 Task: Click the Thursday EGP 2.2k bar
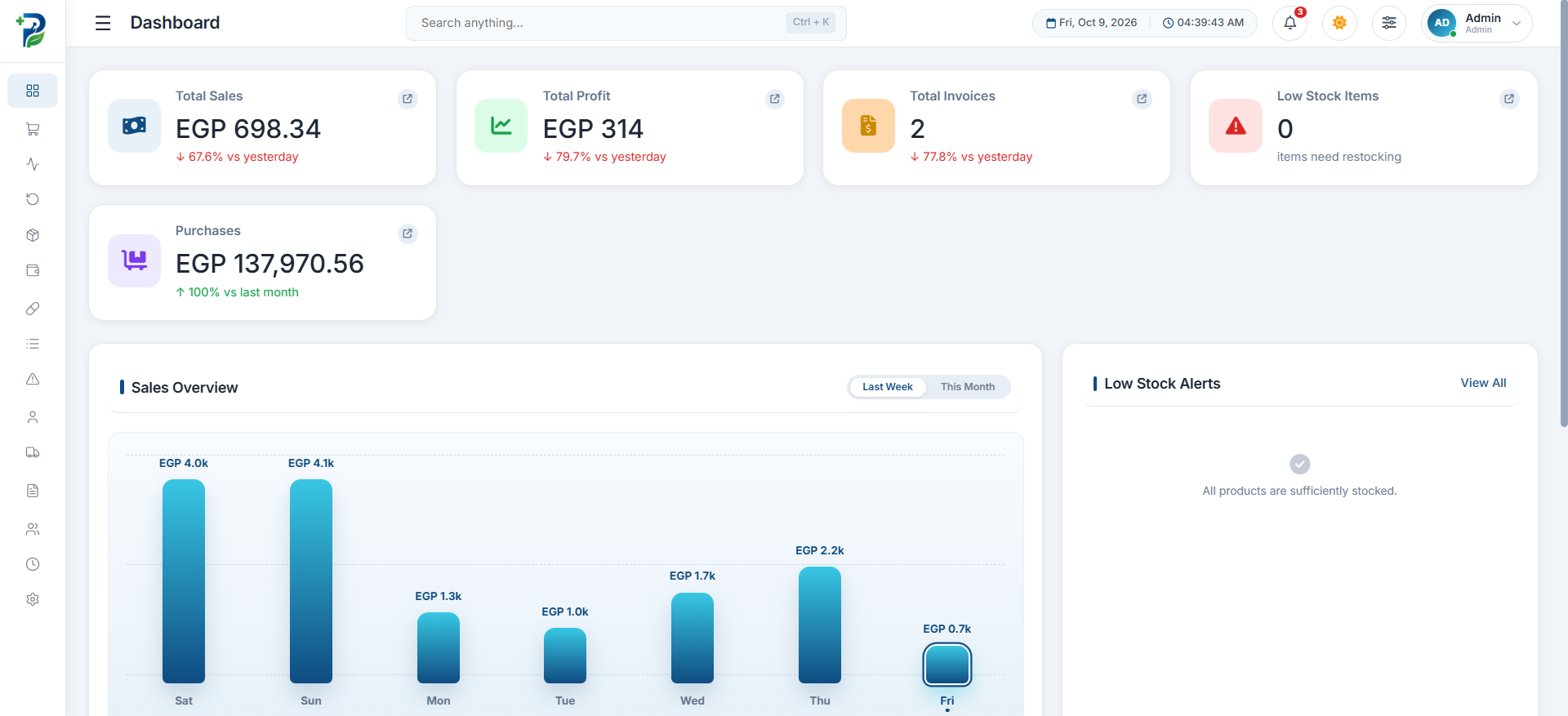click(x=820, y=625)
